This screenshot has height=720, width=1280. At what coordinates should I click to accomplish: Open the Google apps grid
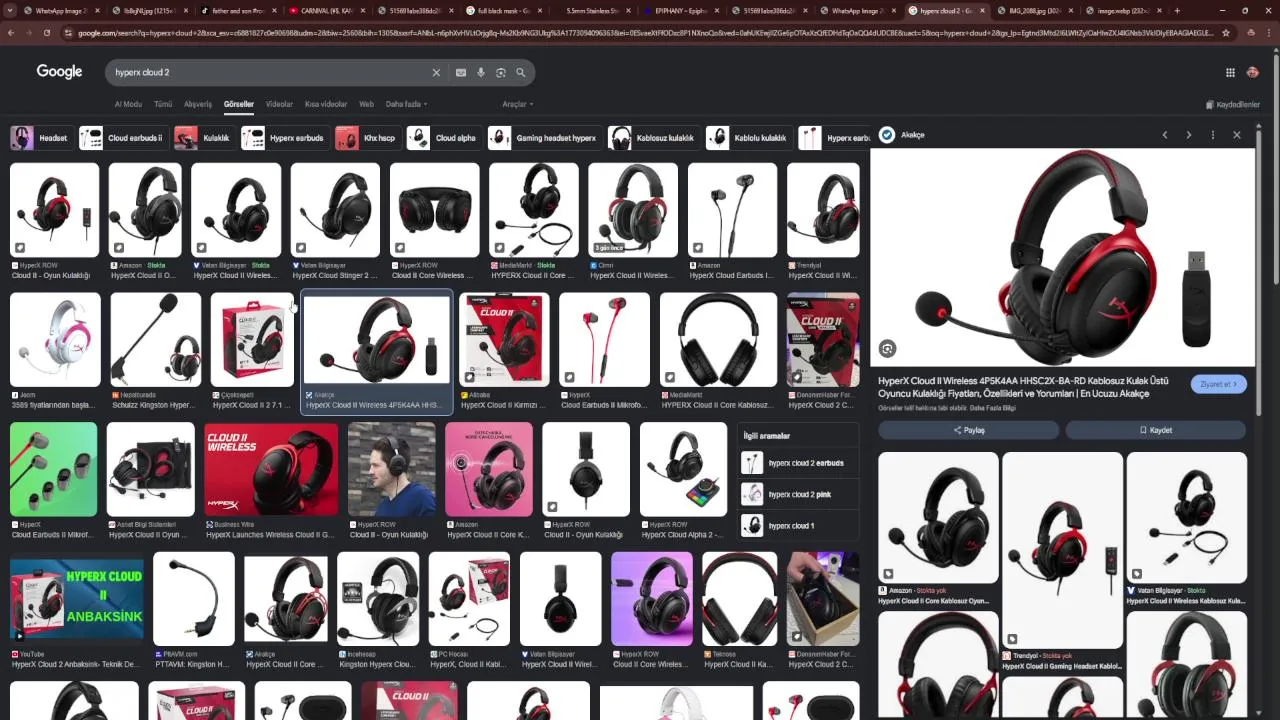1230,72
